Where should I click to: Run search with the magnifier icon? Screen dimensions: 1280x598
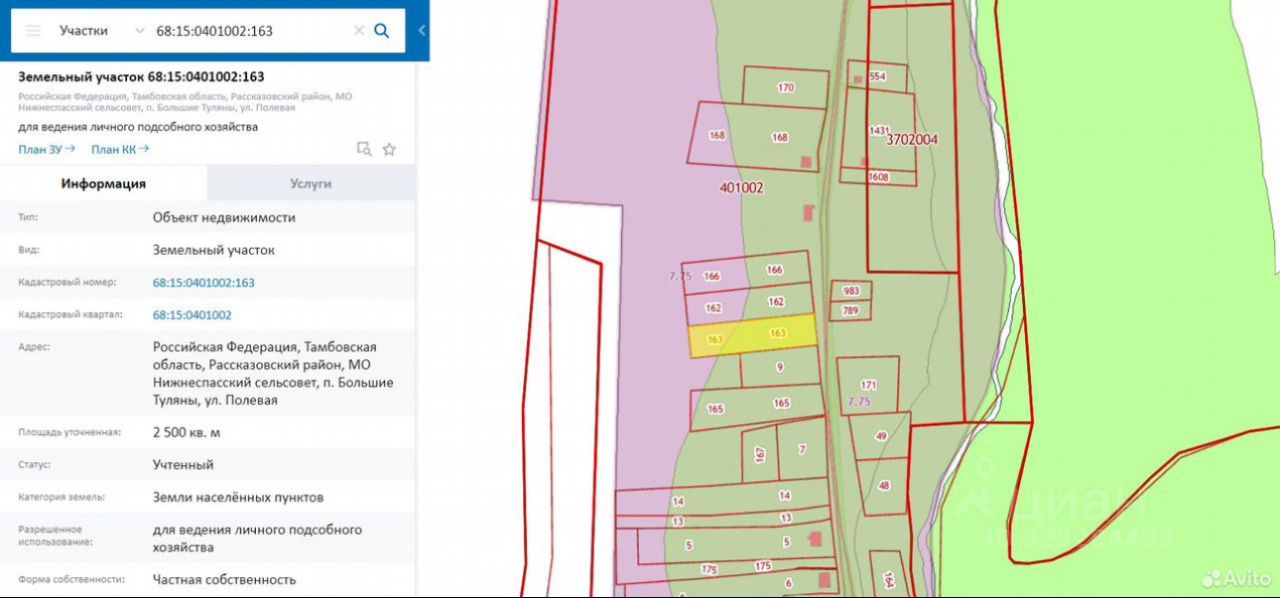382,31
